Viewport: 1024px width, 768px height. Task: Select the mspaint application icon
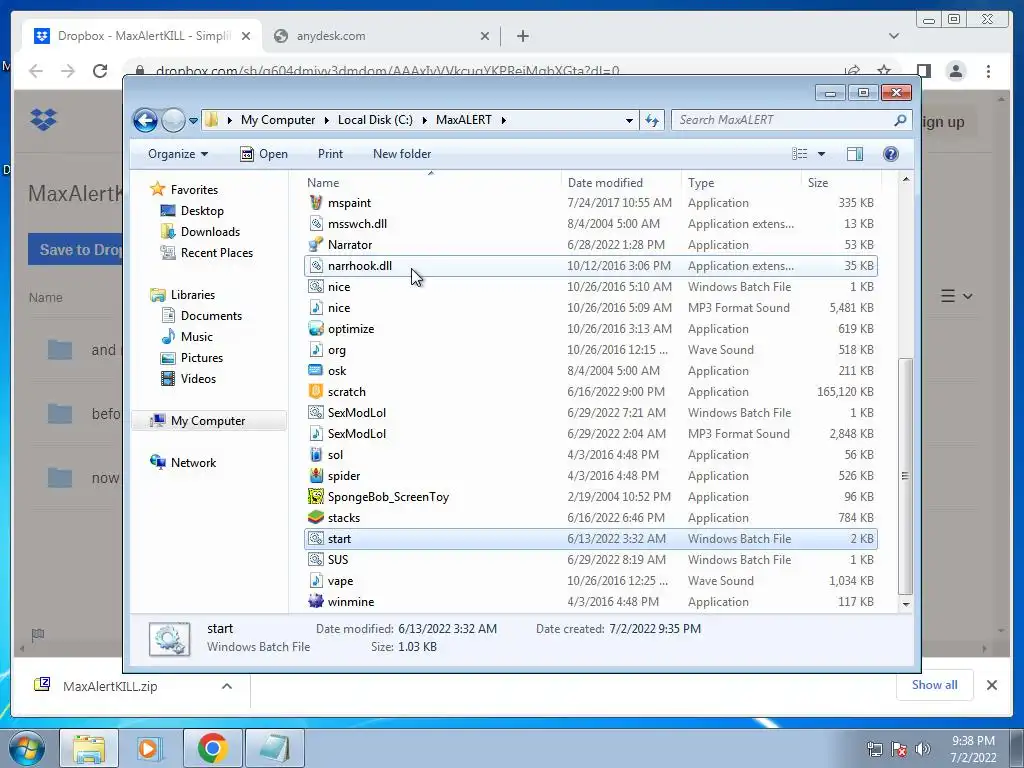coord(316,202)
